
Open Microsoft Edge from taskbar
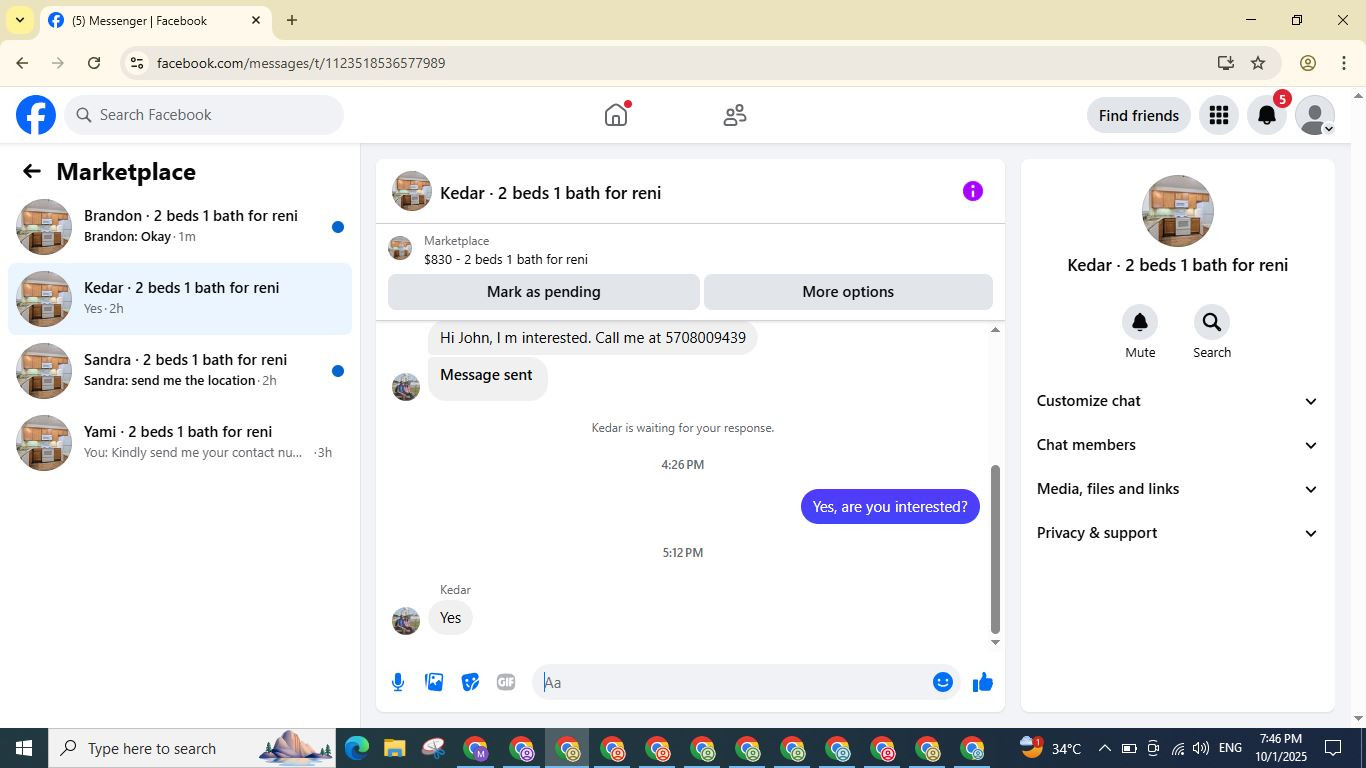click(x=357, y=748)
